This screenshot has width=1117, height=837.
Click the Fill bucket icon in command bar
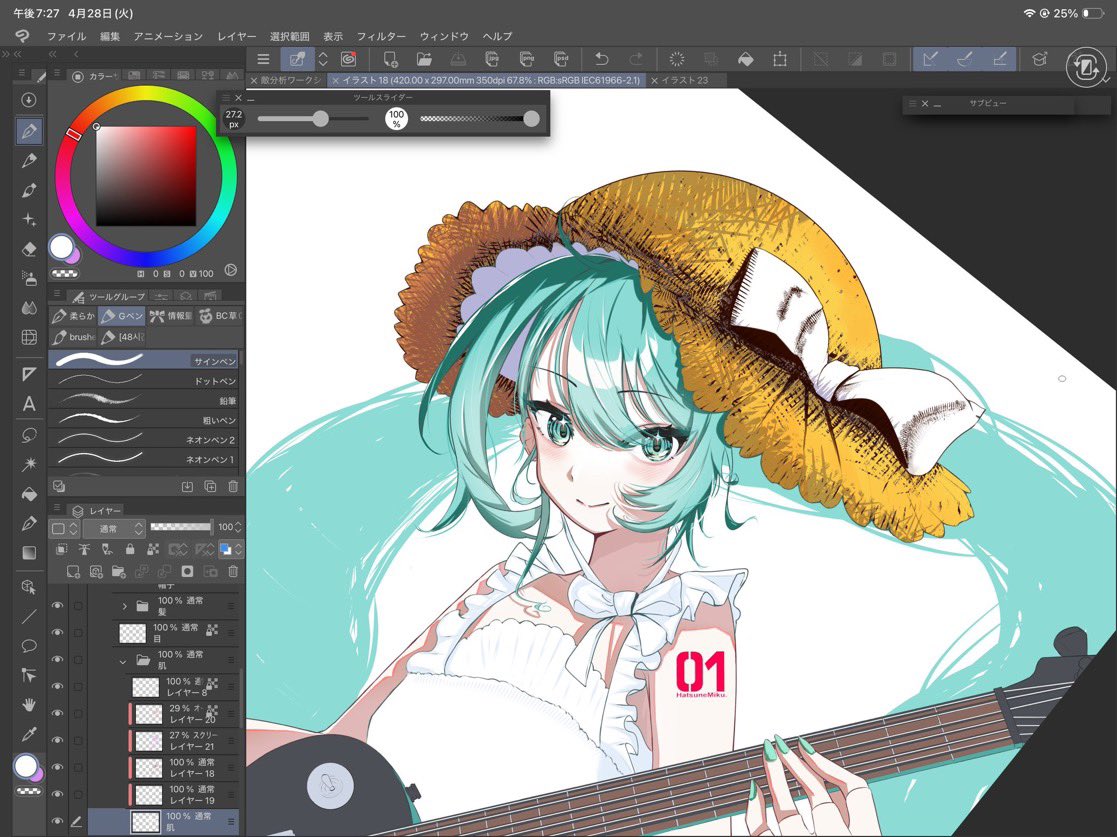pos(745,59)
